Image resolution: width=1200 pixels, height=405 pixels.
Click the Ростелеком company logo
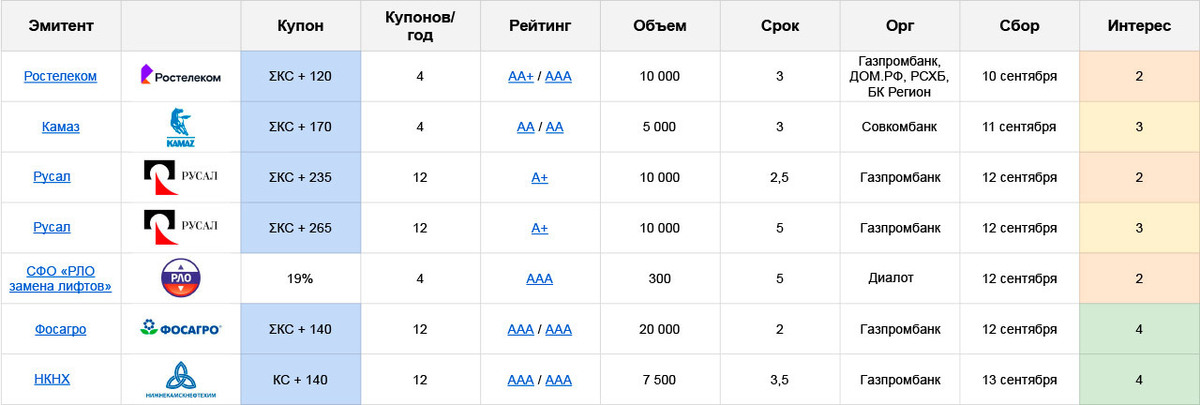tap(180, 76)
